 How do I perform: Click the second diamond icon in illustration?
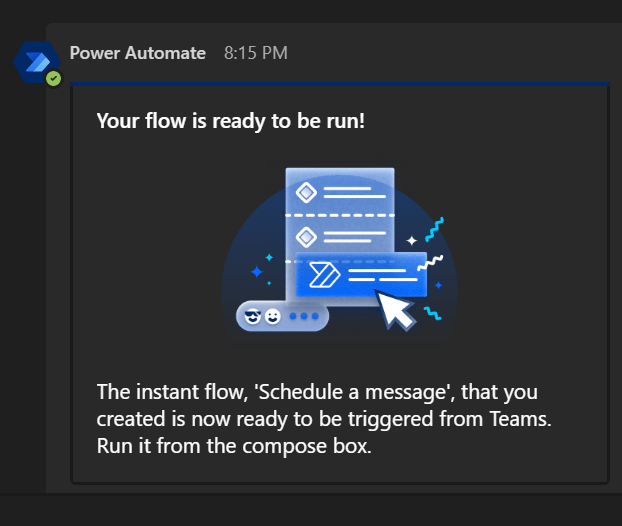pos(307,236)
